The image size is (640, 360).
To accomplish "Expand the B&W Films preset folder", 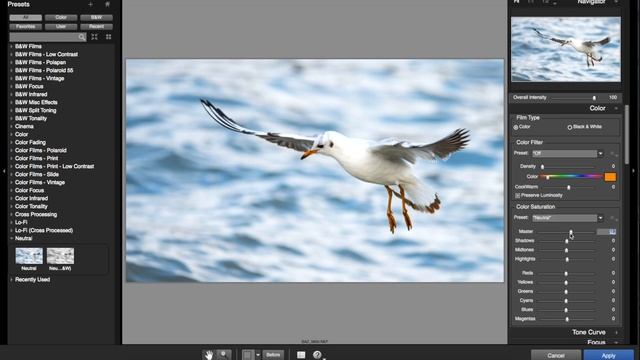I will coord(11,47).
